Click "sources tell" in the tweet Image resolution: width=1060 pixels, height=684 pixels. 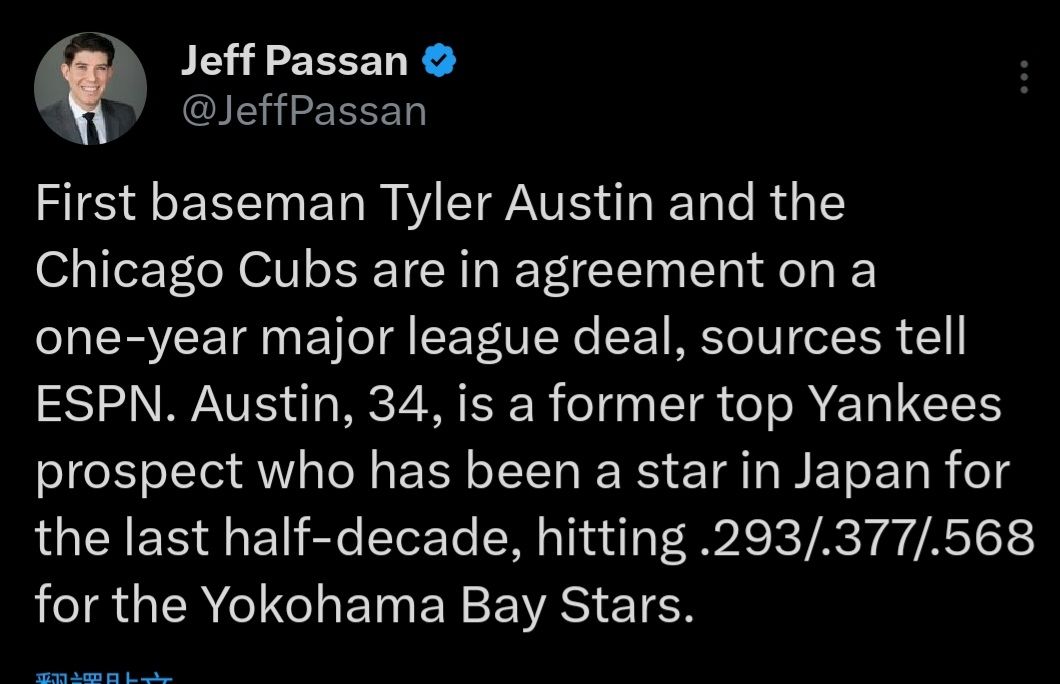tap(832, 338)
